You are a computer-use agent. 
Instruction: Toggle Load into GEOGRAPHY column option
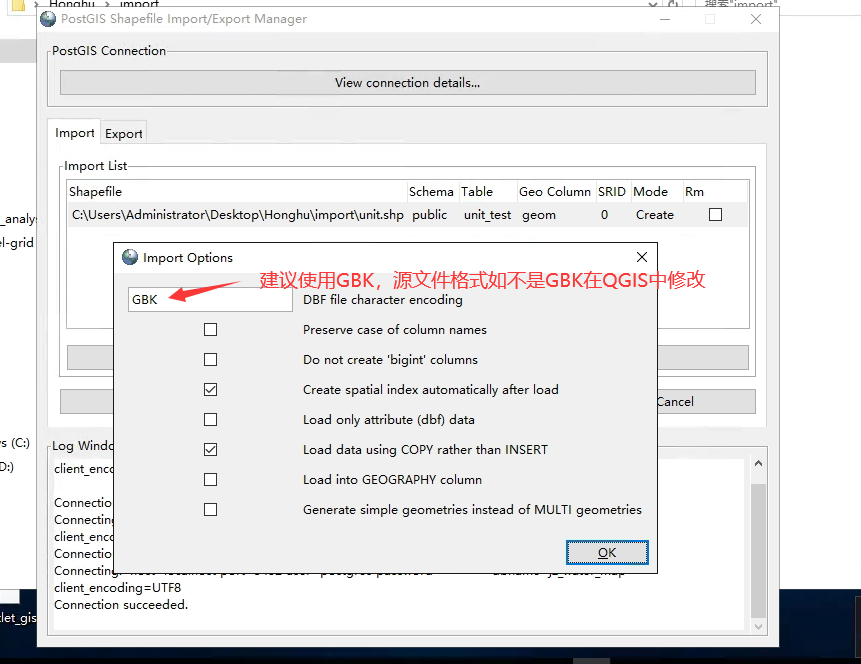[x=210, y=480]
